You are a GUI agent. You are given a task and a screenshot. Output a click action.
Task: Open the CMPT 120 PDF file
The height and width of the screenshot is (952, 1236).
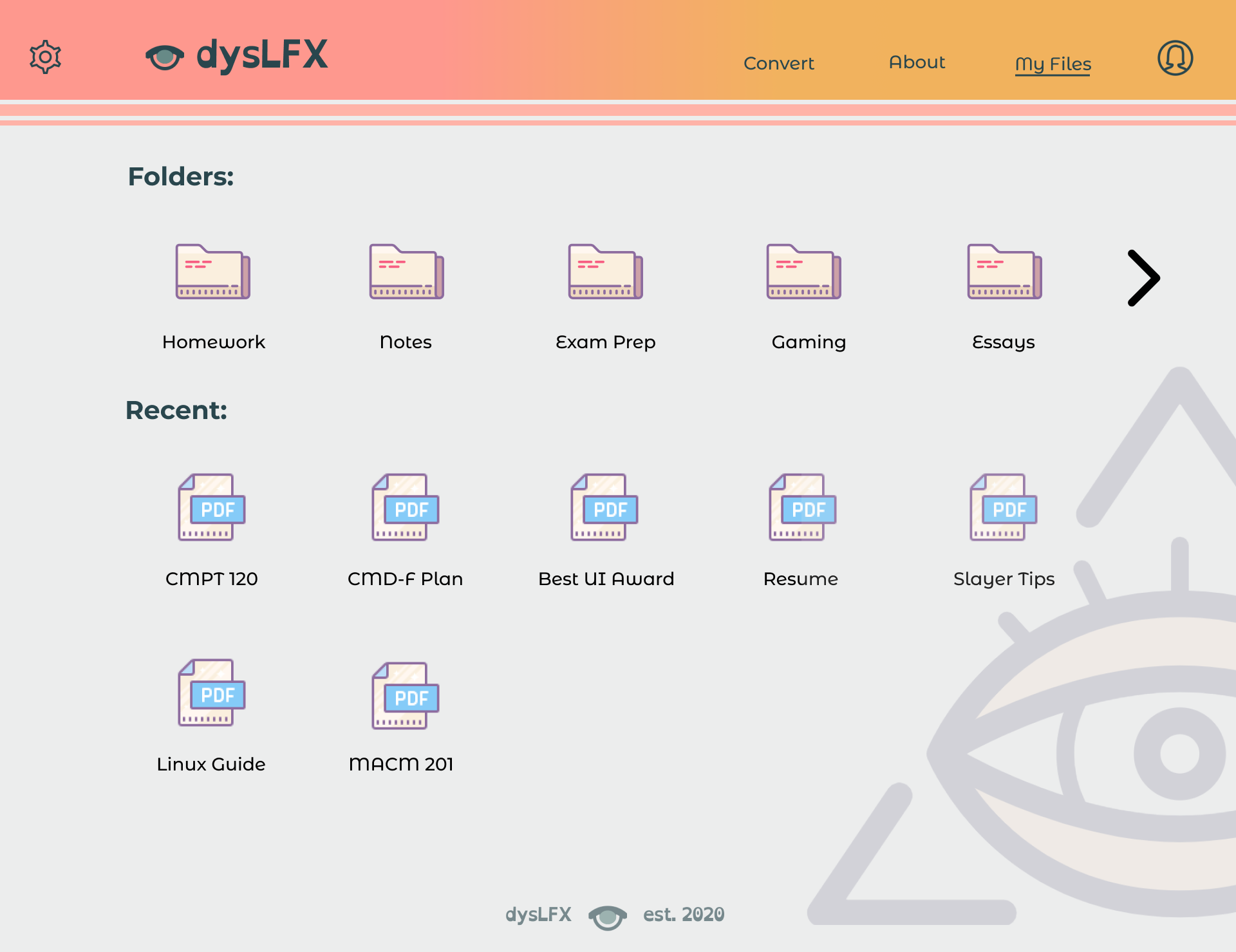[212, 508]
